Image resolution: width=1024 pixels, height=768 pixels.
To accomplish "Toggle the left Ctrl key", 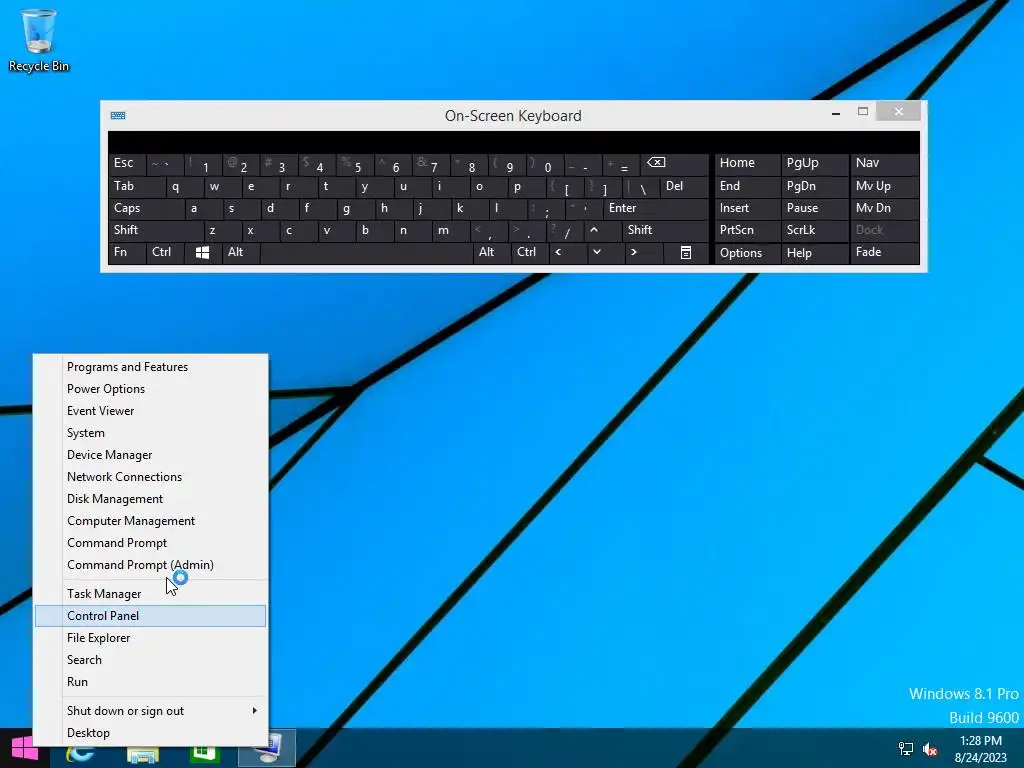I will click(x=165, y=253).
